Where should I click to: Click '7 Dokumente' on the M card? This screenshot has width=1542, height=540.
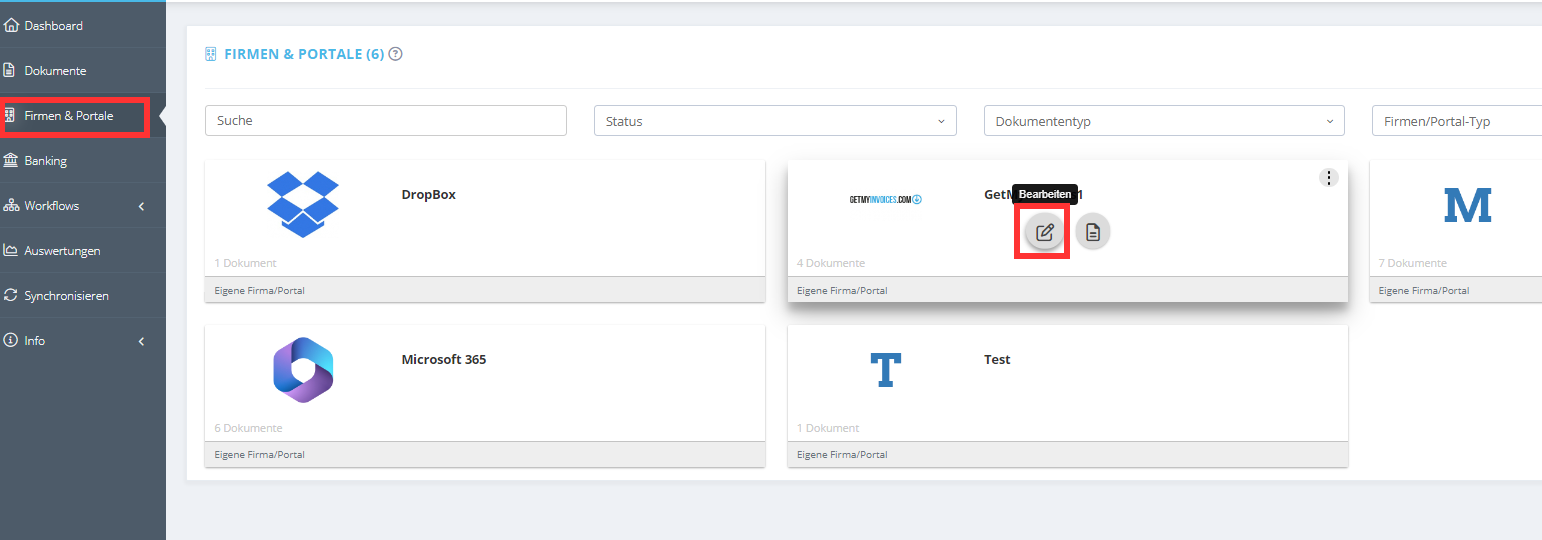[1412, 263]
